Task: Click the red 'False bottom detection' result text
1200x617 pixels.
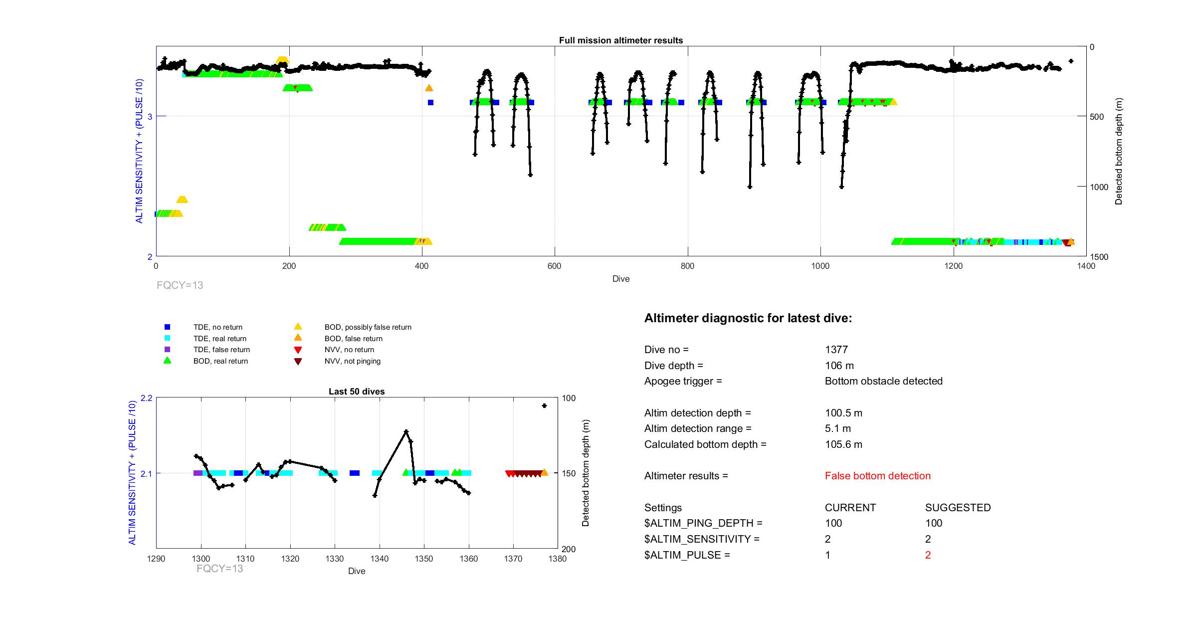Action: [x=877, y=476]
